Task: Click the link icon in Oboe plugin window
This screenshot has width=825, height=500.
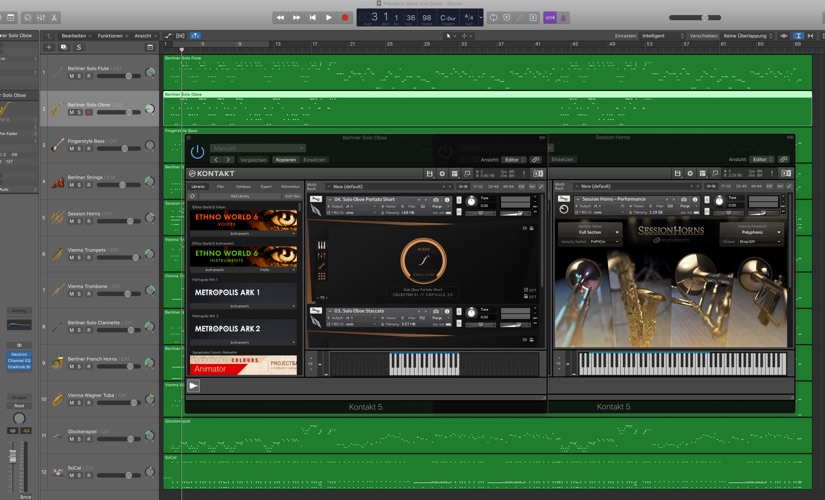Action: coord(536,159)
